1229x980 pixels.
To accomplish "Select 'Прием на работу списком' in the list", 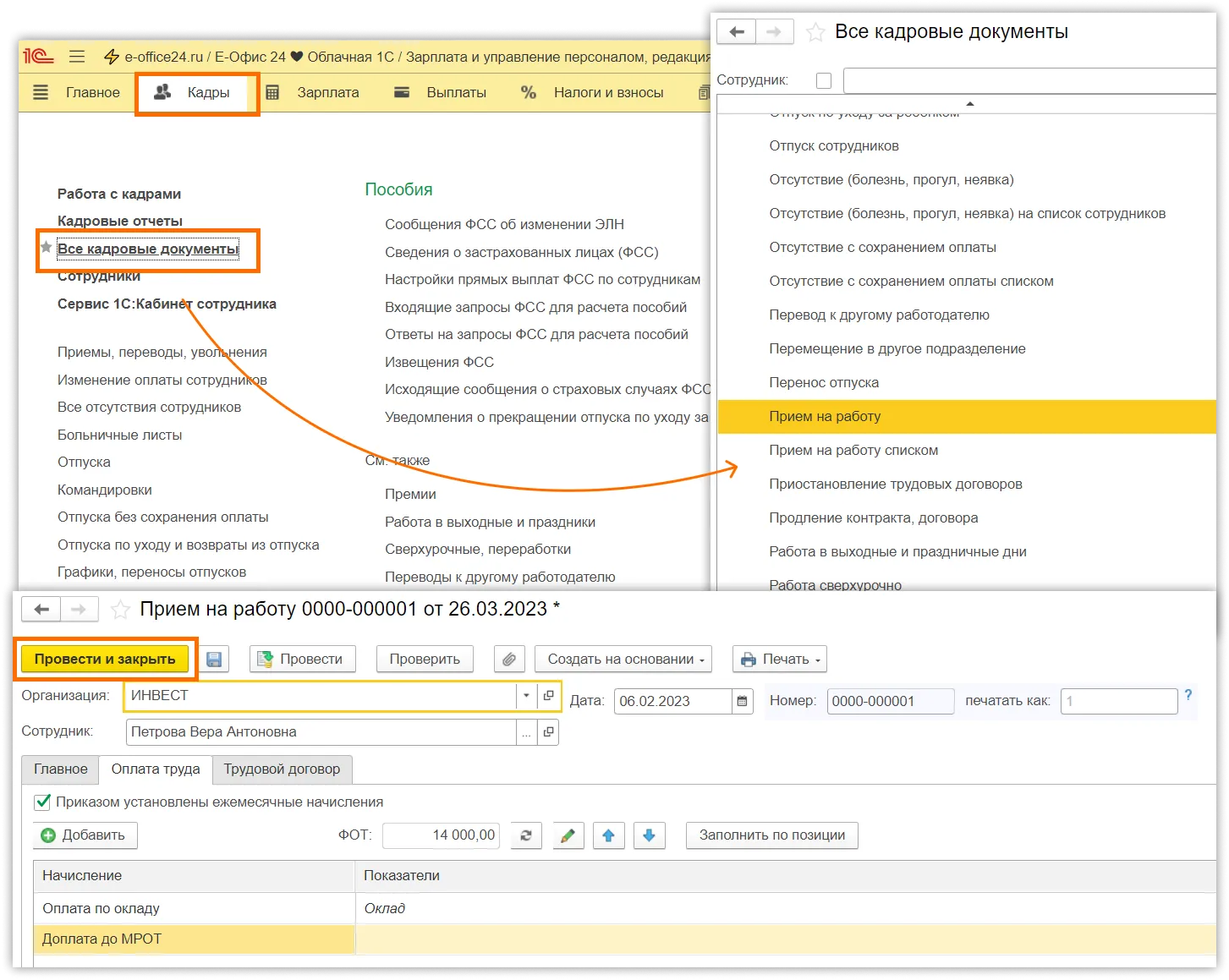I will coord(853,450).
